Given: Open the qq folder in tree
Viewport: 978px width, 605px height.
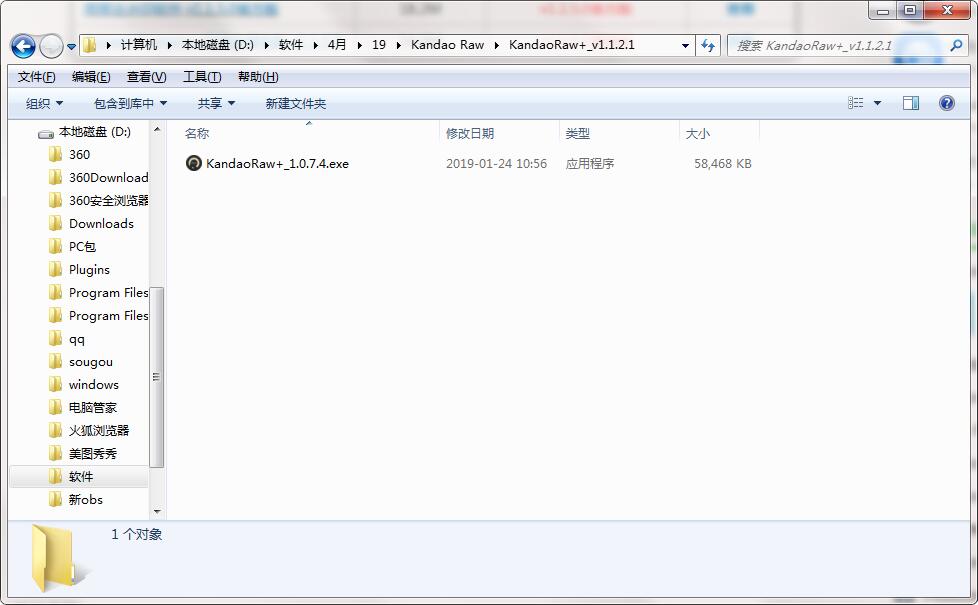Looking at the screenshot, I should (76, 339).
